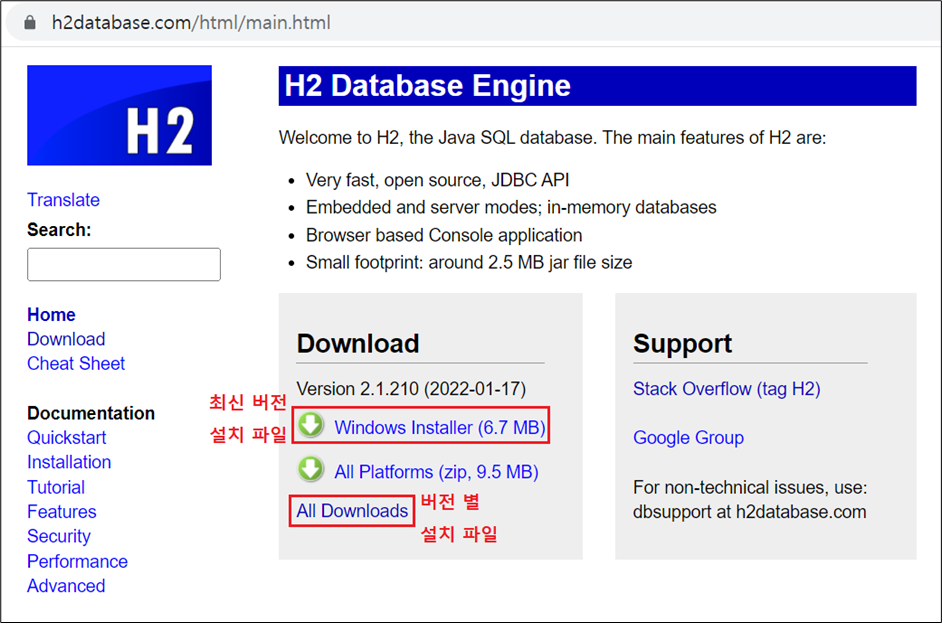Click the Support section heading

pos(682,344)
